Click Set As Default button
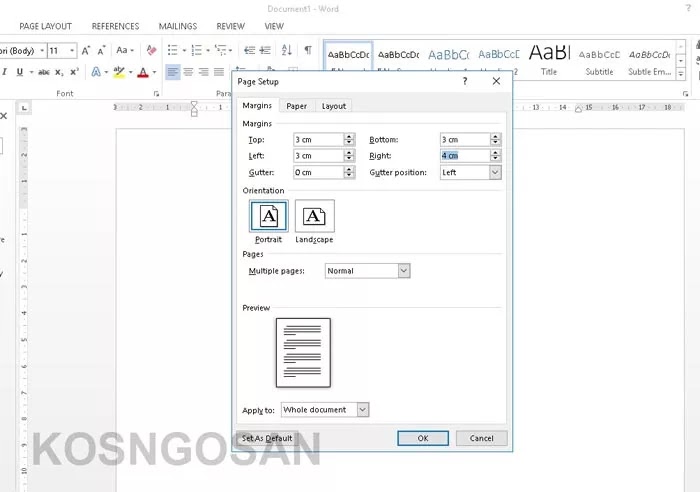 [x=267, y=438]
